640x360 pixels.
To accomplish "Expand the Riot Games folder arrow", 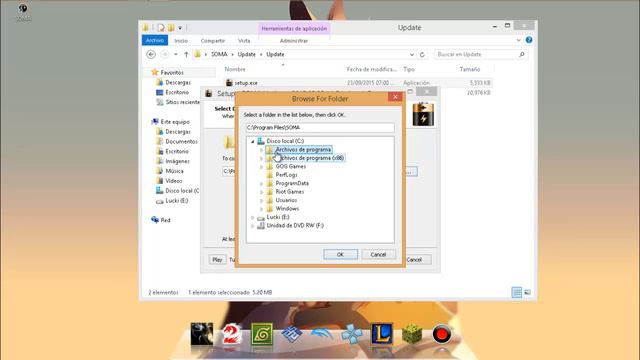I will click(262, 192).
